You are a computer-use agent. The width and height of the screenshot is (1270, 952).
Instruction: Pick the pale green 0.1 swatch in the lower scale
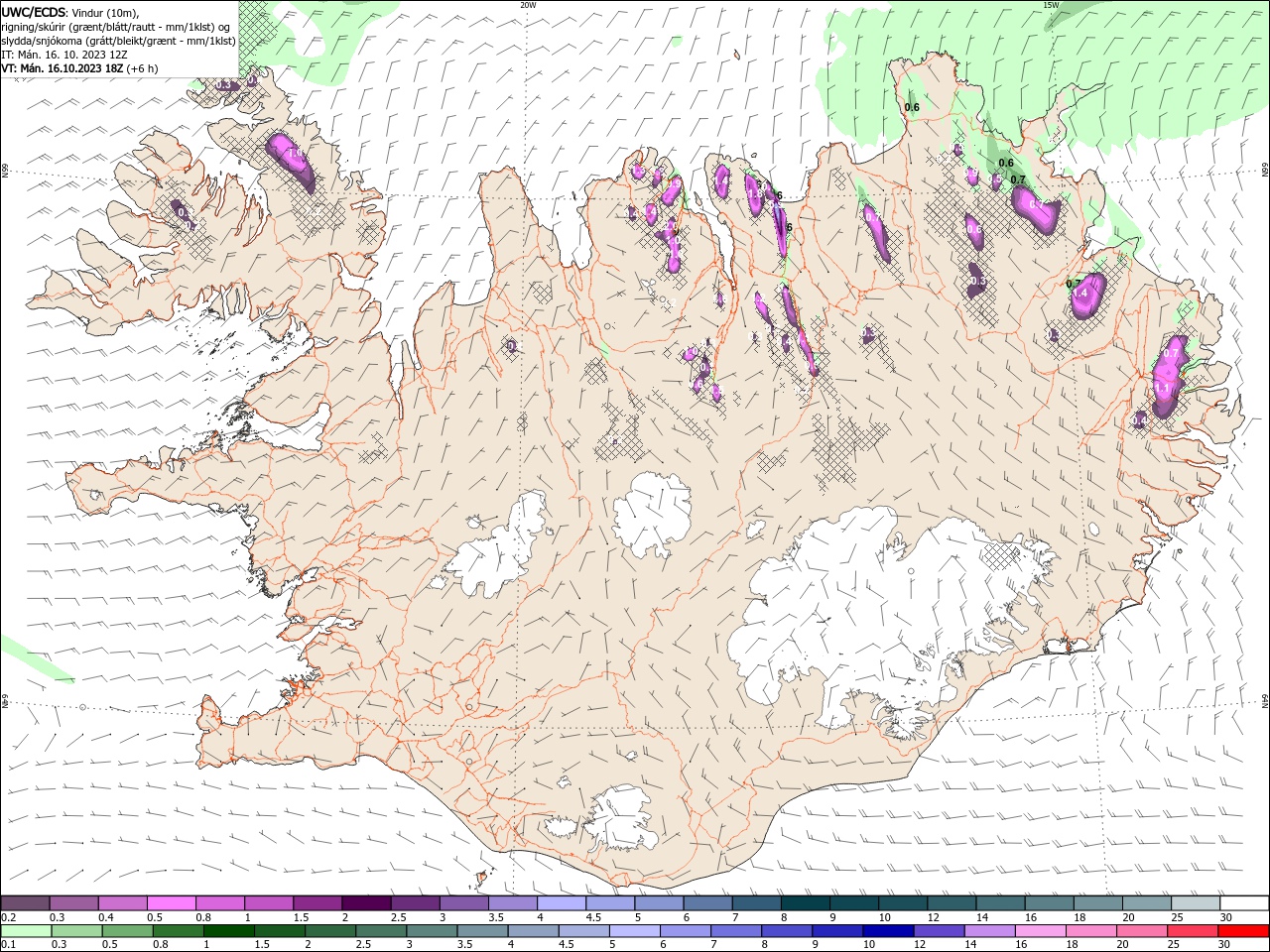click(26, 931)
